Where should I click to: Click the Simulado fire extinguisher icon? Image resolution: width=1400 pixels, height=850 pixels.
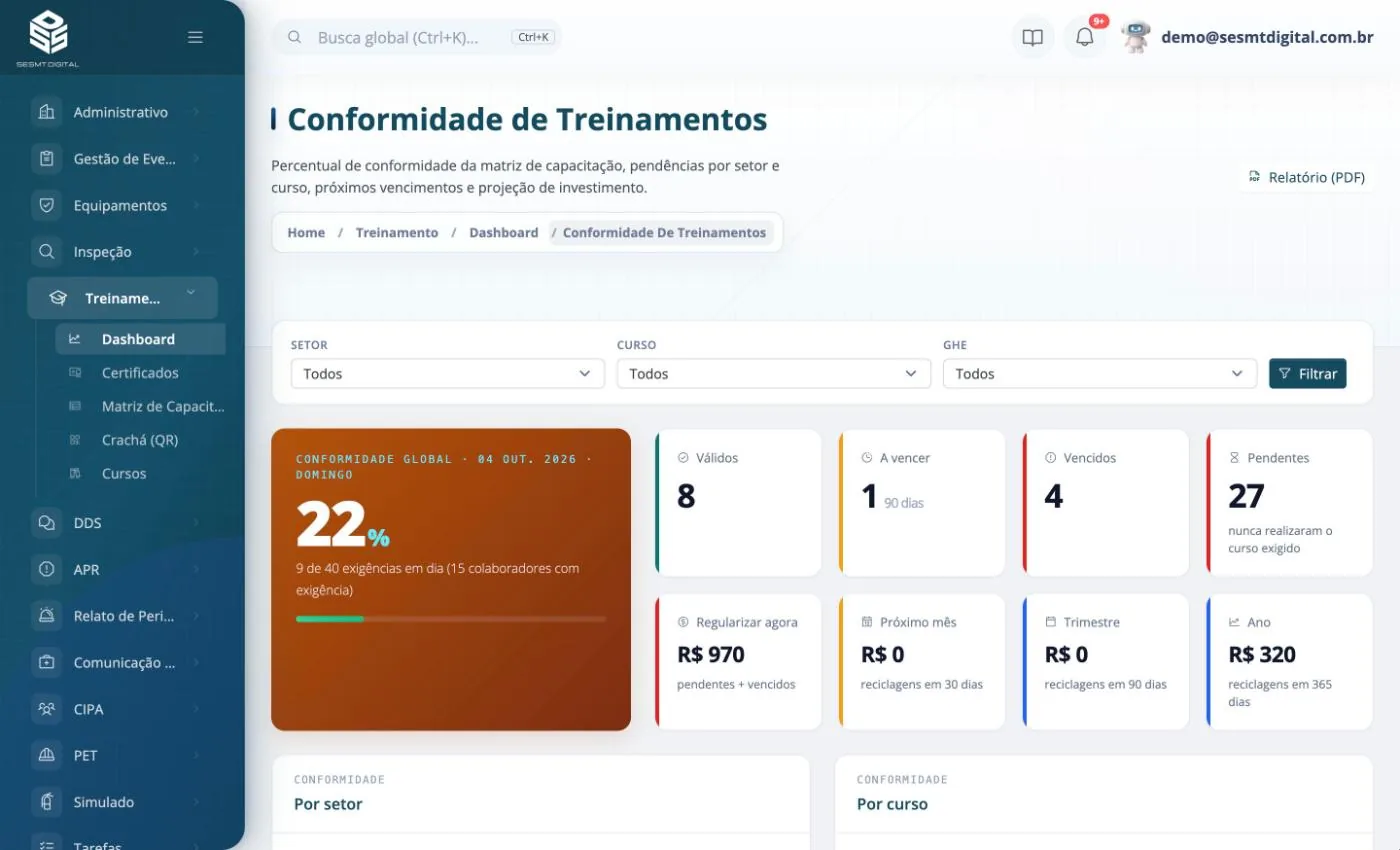click(x=46, y=802)
